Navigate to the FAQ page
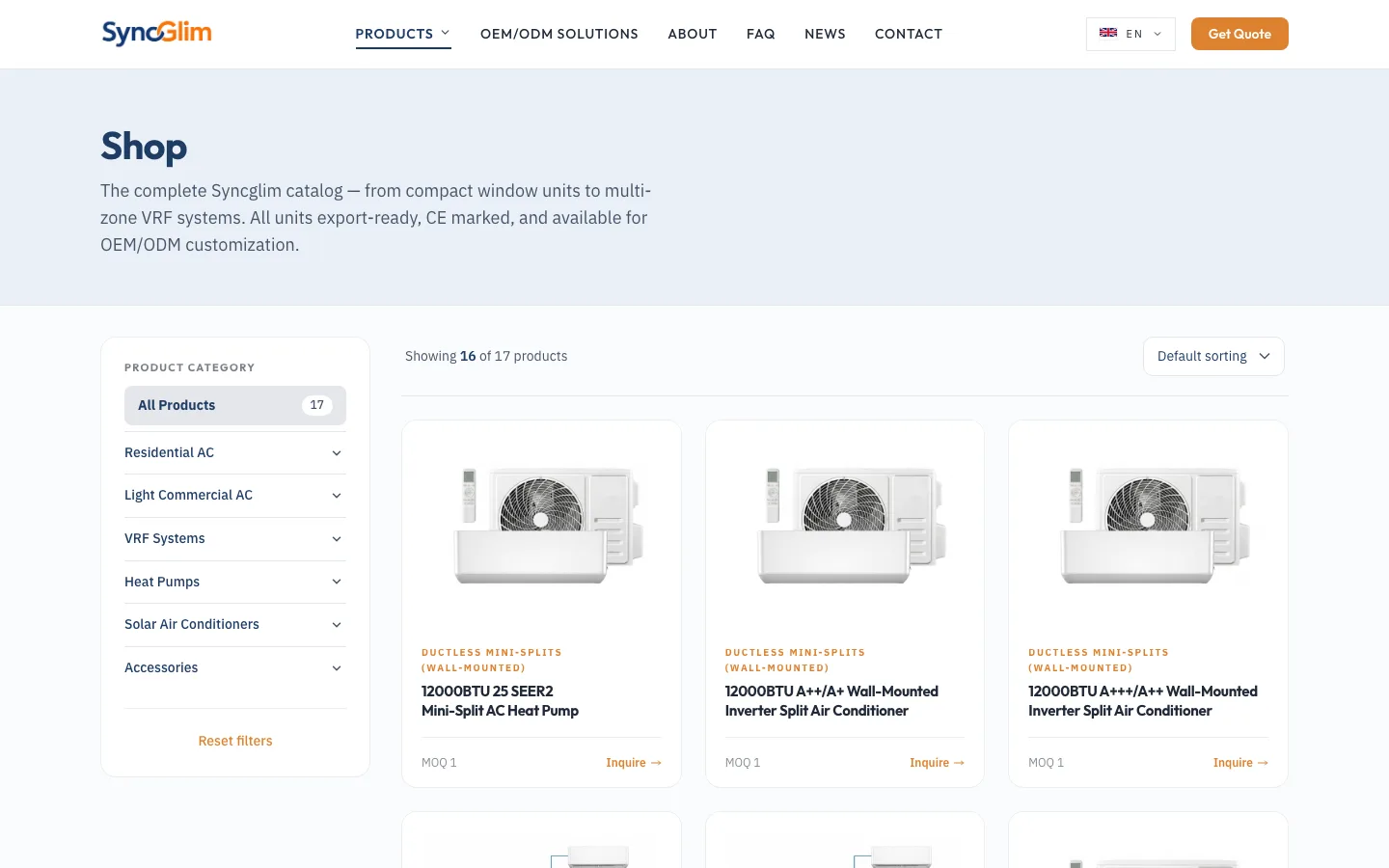 click(761, 34)
